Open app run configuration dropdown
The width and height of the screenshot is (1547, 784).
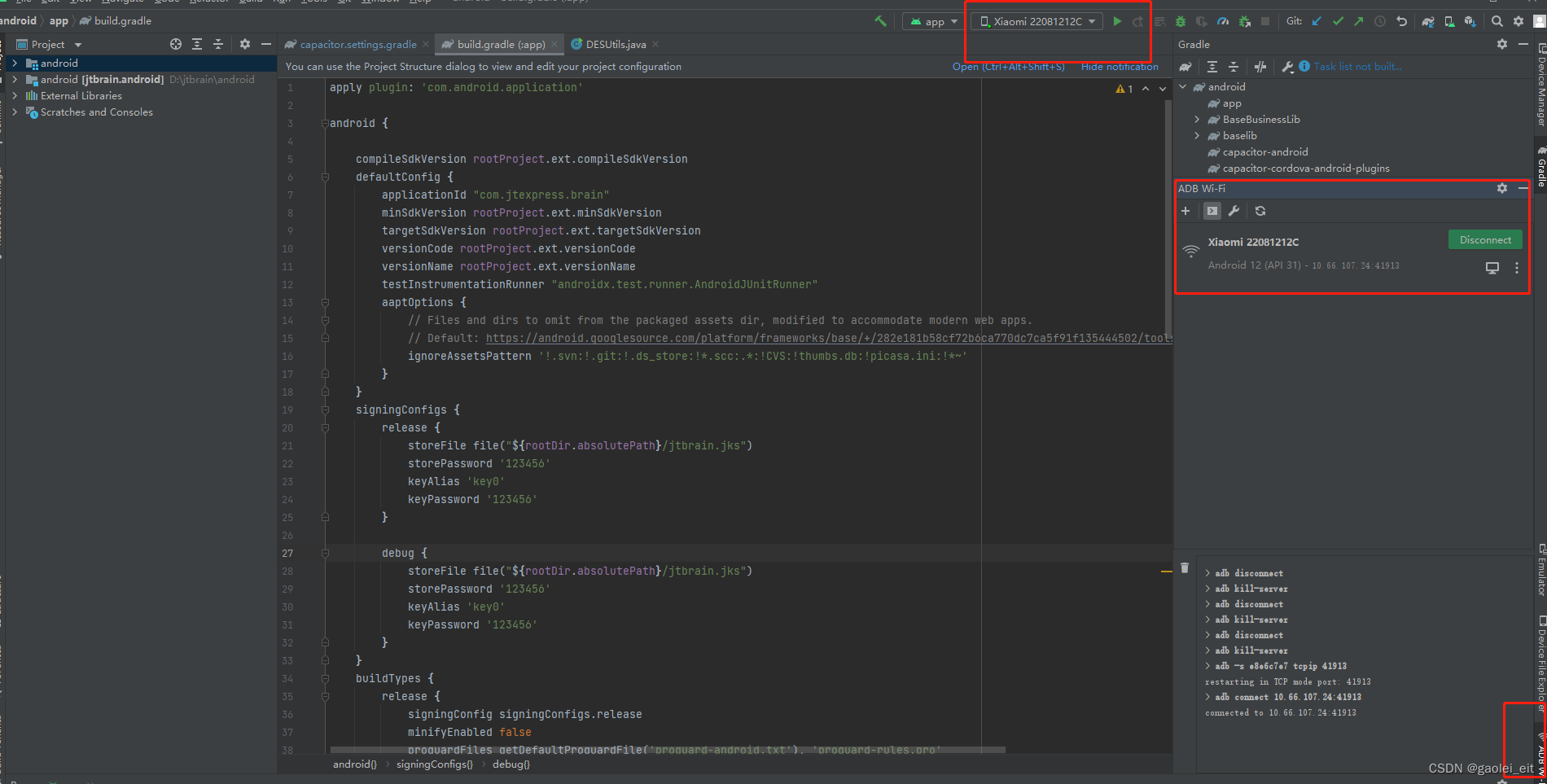click(x=934, y=21)
